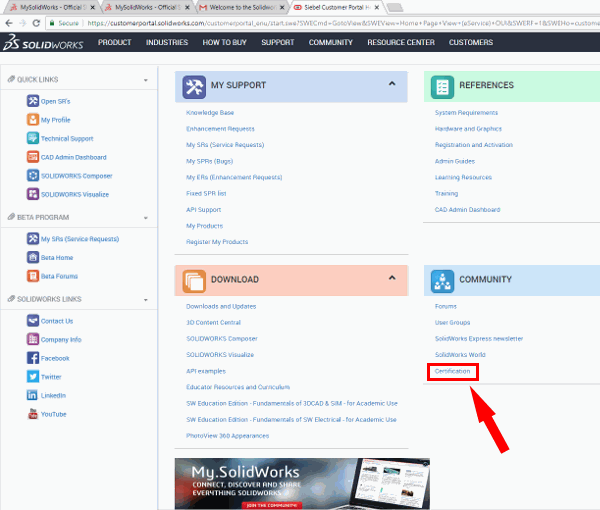The width and height of the screenshot is (600, 510).
Task: Open the COMMUNITY navigation menu
Action: (x=331, y=42)
